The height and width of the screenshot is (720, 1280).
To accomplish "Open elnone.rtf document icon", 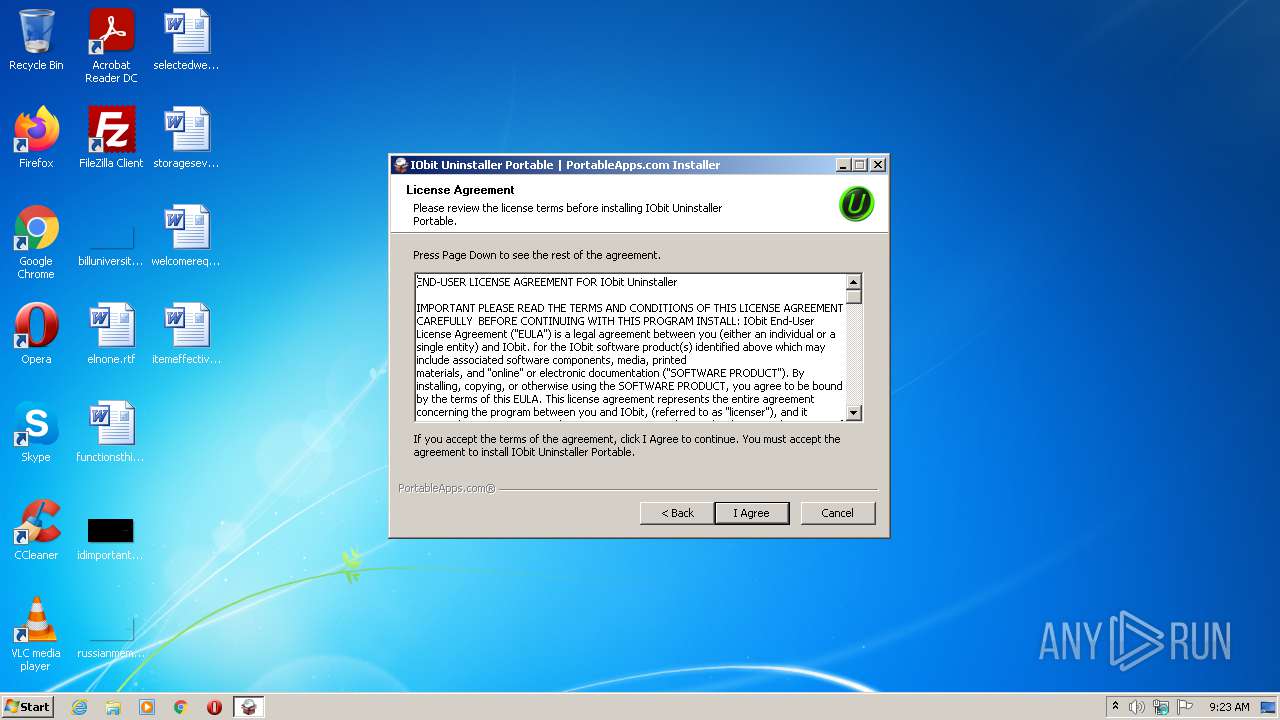I will coord(111,334).
